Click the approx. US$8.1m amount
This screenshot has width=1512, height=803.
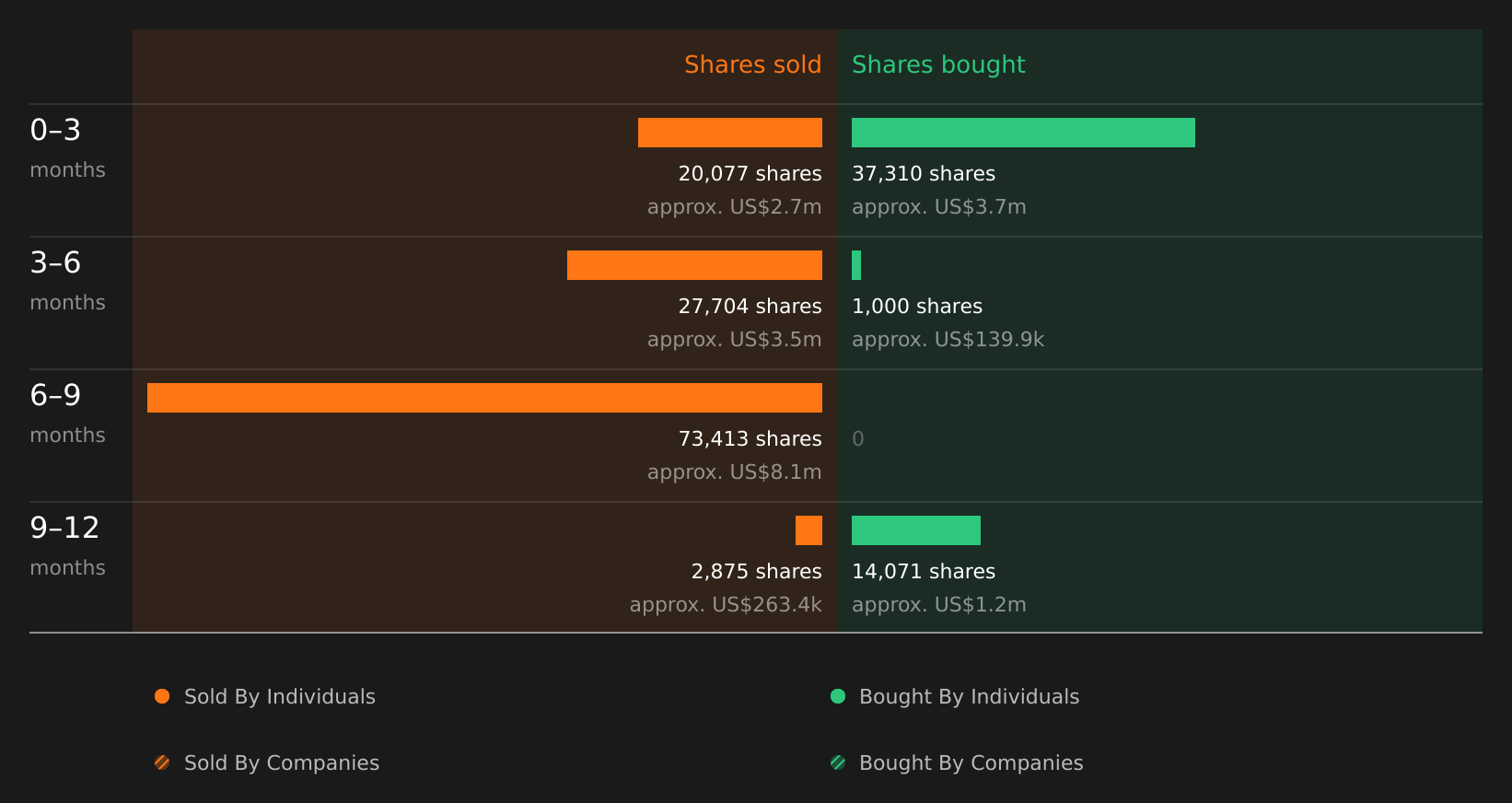(x=734, y=472)
